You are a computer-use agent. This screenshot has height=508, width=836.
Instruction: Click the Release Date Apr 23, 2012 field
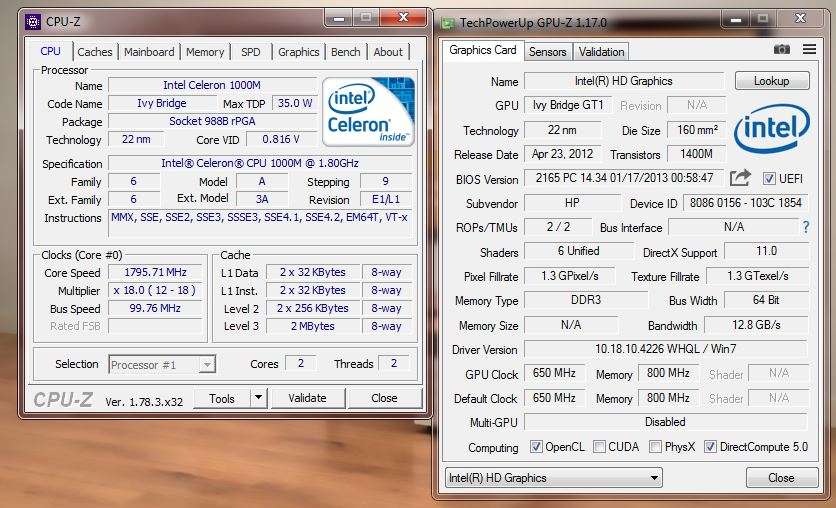point(562,154)
